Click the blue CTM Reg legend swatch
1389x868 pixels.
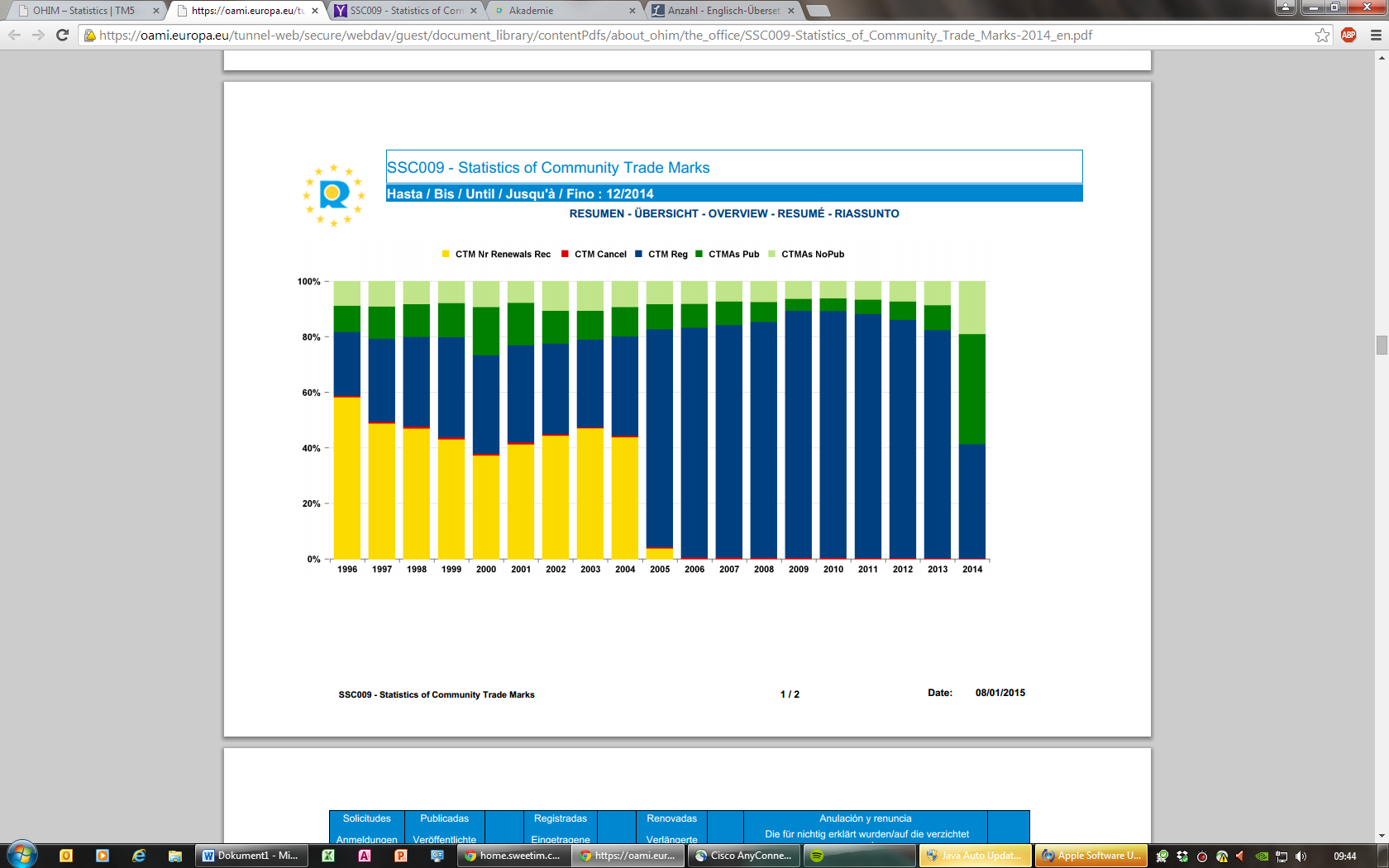tap(638, 254)
